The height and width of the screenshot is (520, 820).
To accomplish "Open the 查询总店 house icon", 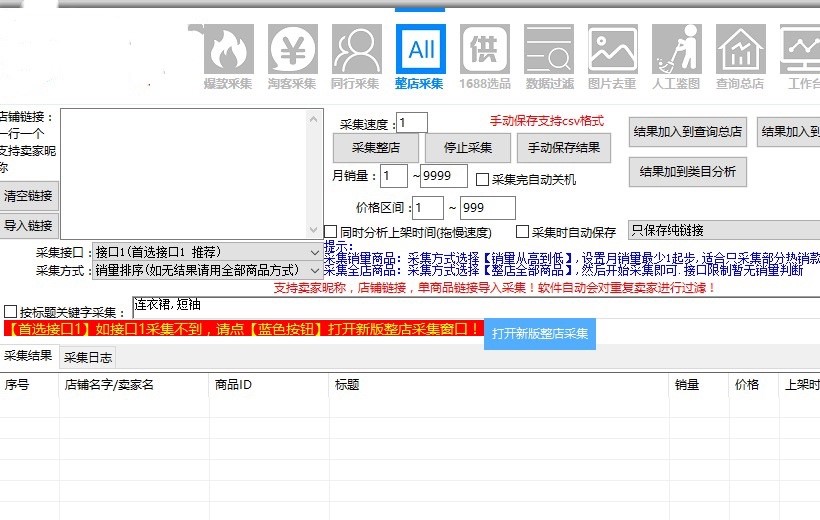I will [x=740, y=49].
